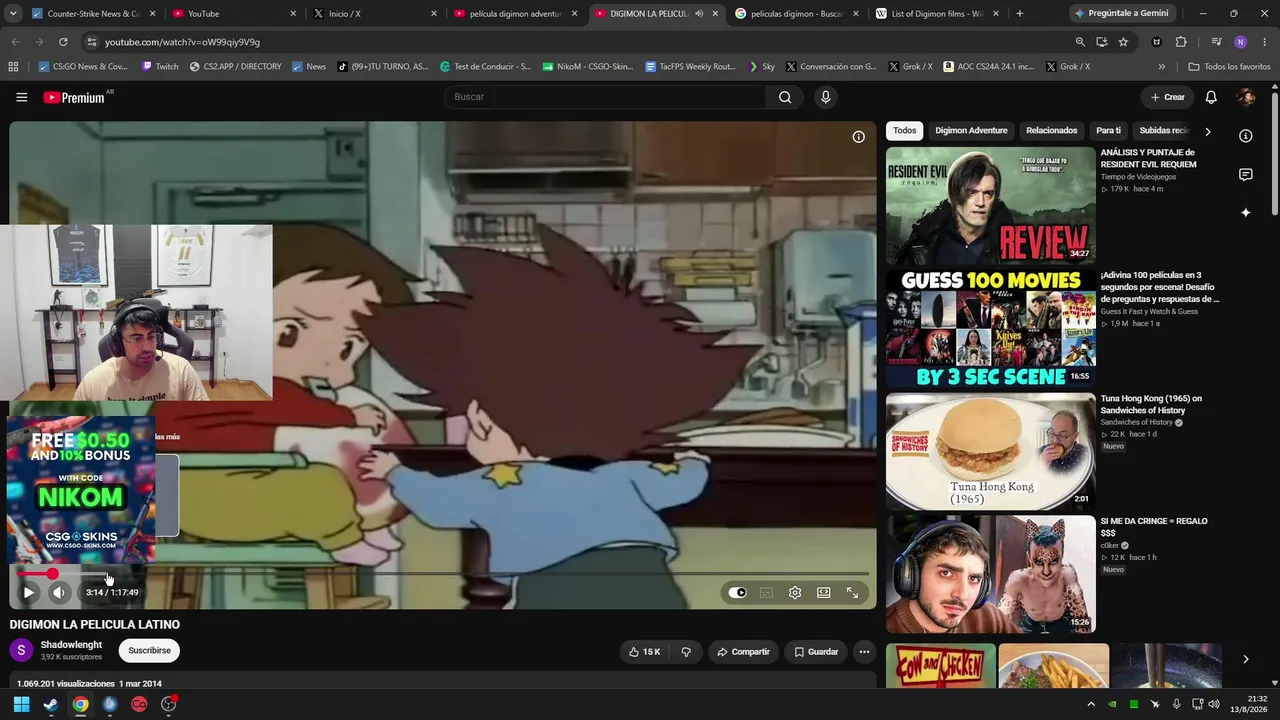Show more filter chips with the right arrow
The width and height of the screenshot is (1280, 720).
1207,131
